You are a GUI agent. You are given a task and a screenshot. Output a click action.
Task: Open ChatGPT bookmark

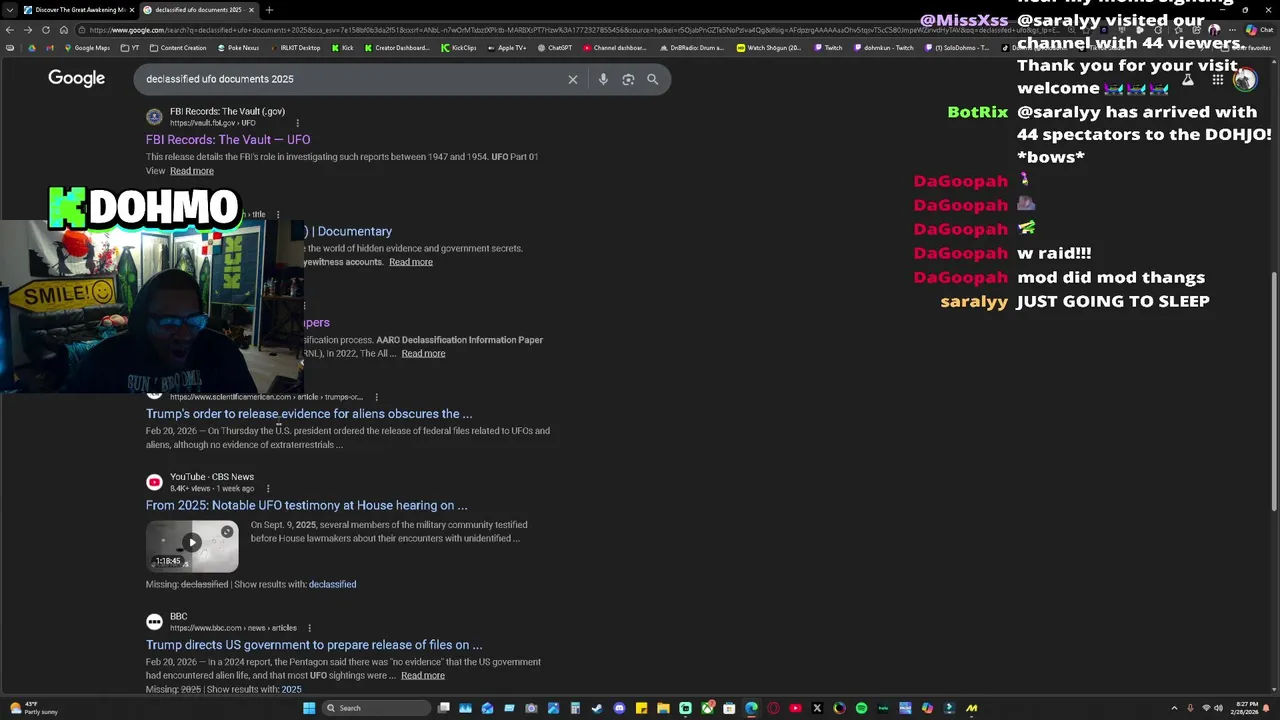(555, 48)
